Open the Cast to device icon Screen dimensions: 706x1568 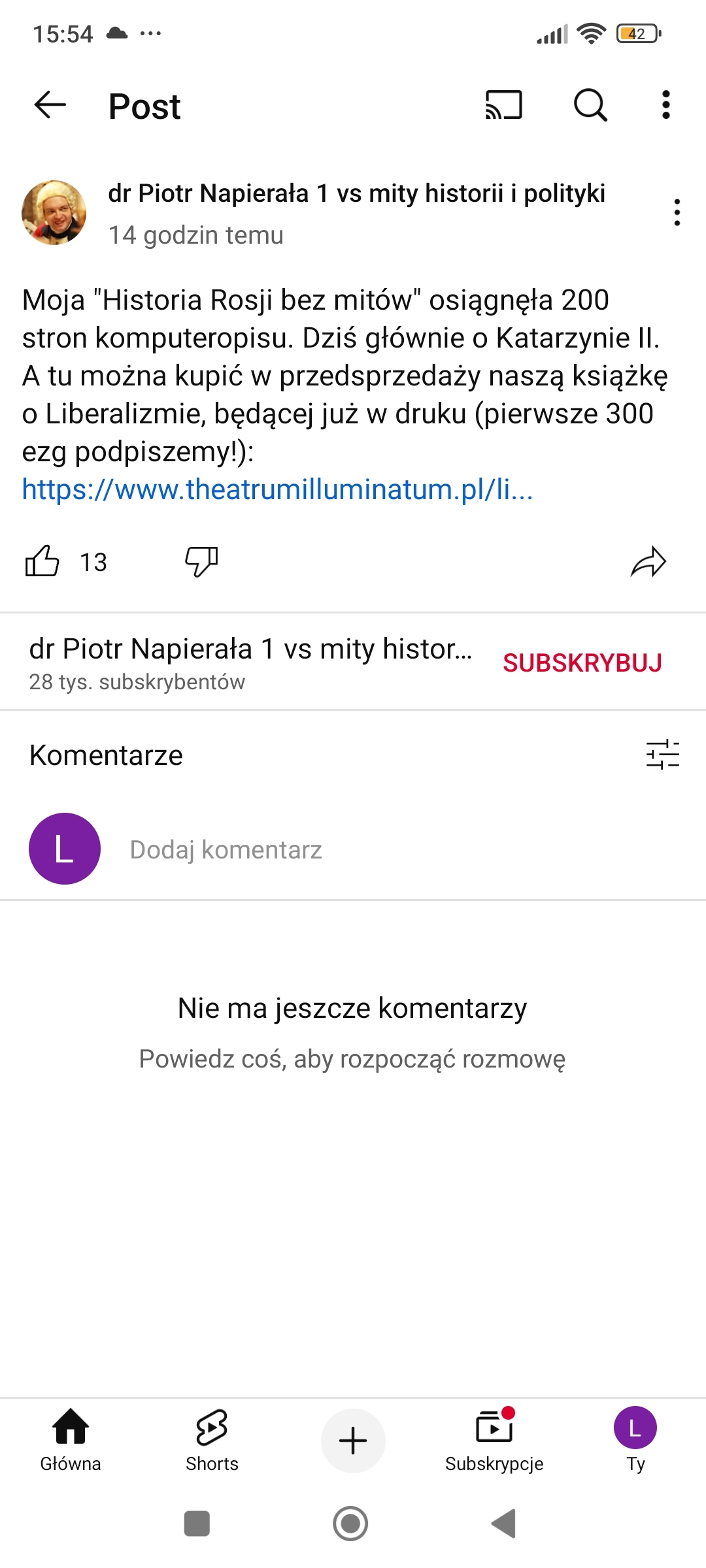503,105
